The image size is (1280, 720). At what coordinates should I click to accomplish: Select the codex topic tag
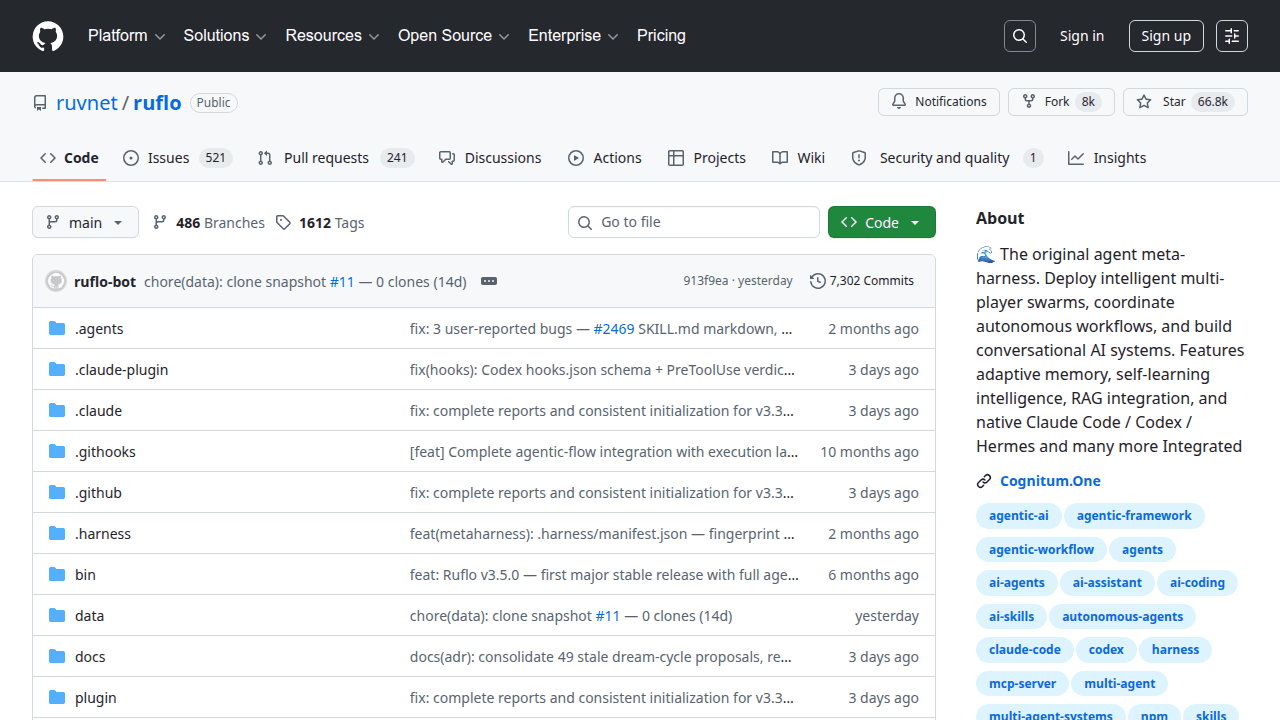click(1106, 650)
